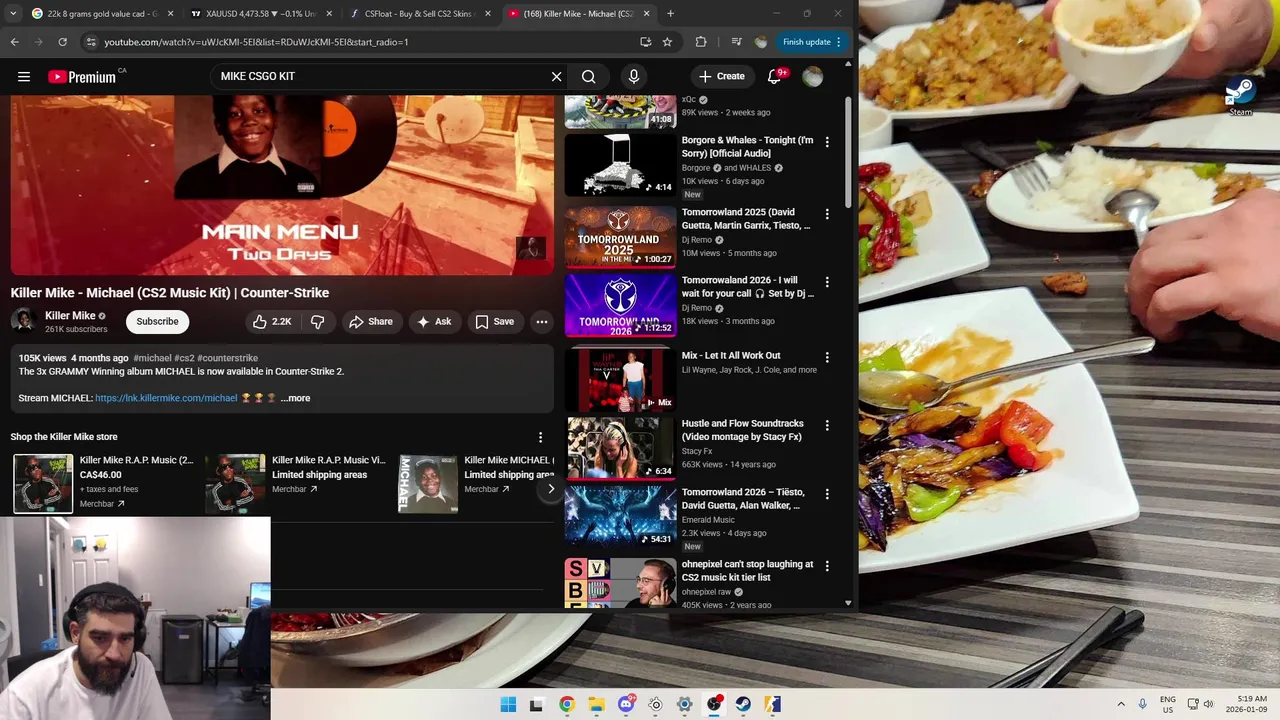Click the Ask button
The image size is (1280, 720).
(x=434, y=321)
